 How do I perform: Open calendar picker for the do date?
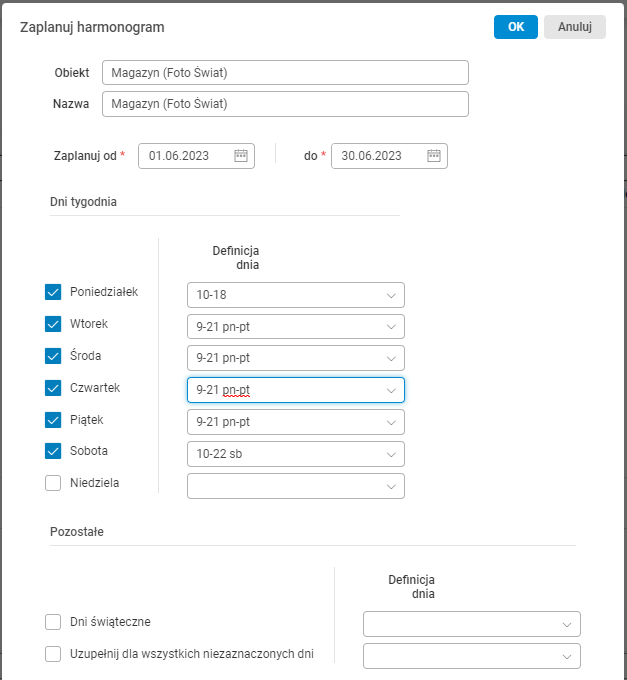click(x=434, y=156)
